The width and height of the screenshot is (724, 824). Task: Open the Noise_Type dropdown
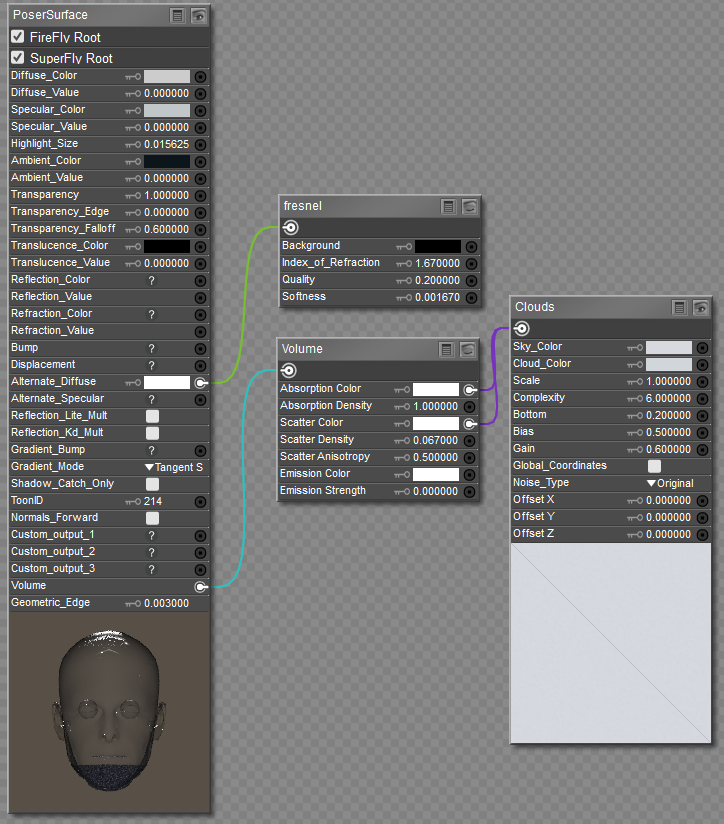pos(669,483)
